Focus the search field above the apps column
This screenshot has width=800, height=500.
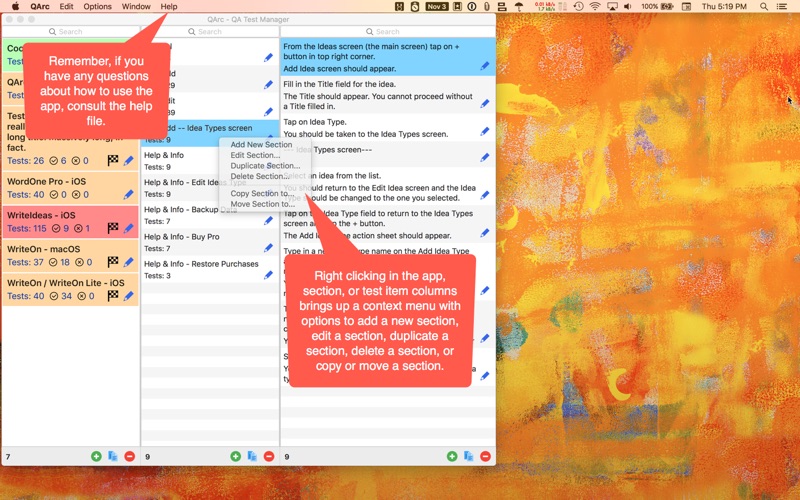(x=70, y=32)
